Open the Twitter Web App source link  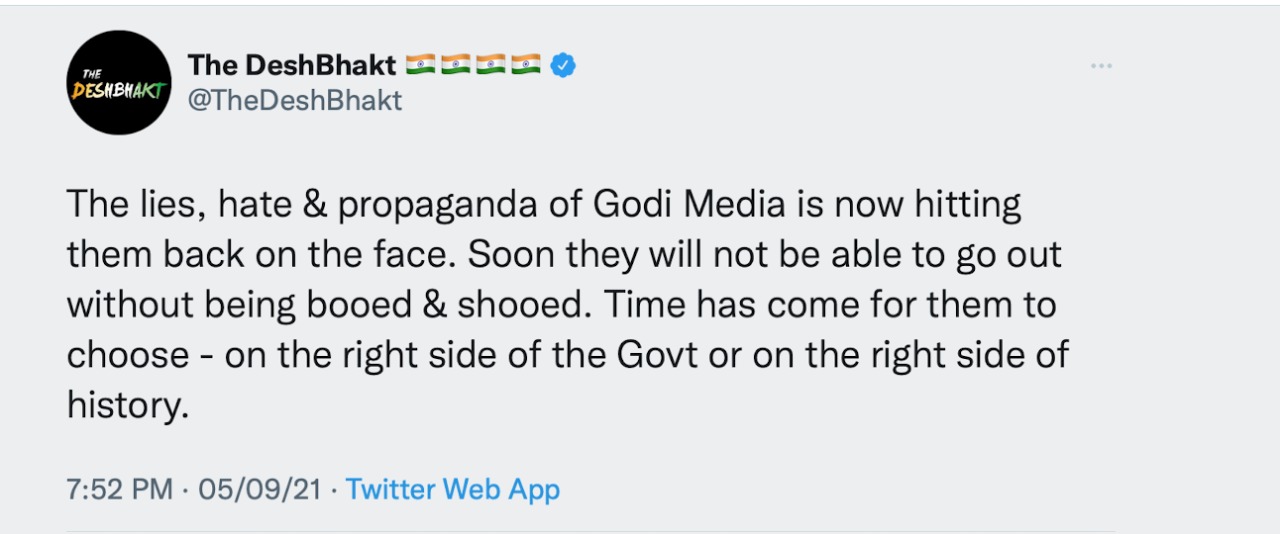click(452, 489)
